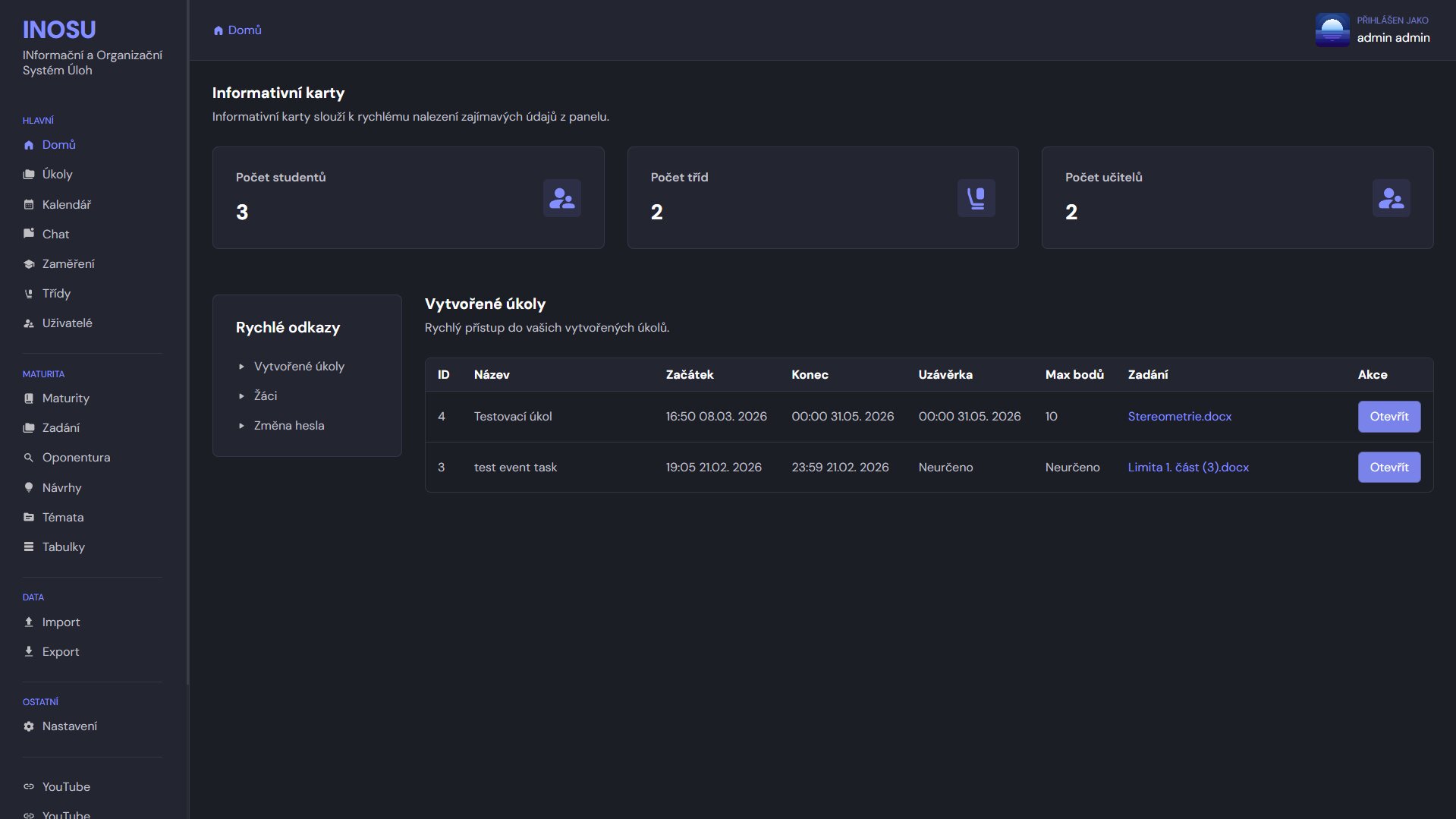The image size is (1456, 819).
Task: Open the Oponentura sidebar item
Action: tap(76, 458)
